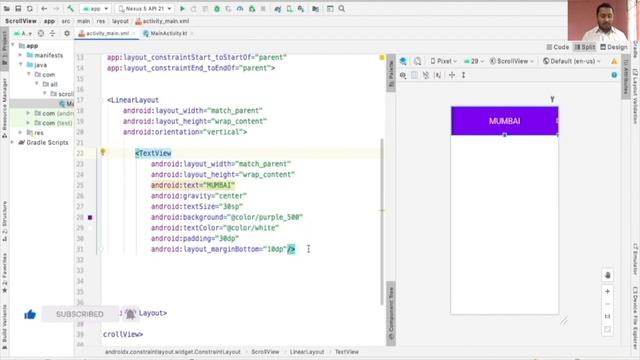
Task: Toggle autoconnect to parent icon
Action: (x=414, y=76)
